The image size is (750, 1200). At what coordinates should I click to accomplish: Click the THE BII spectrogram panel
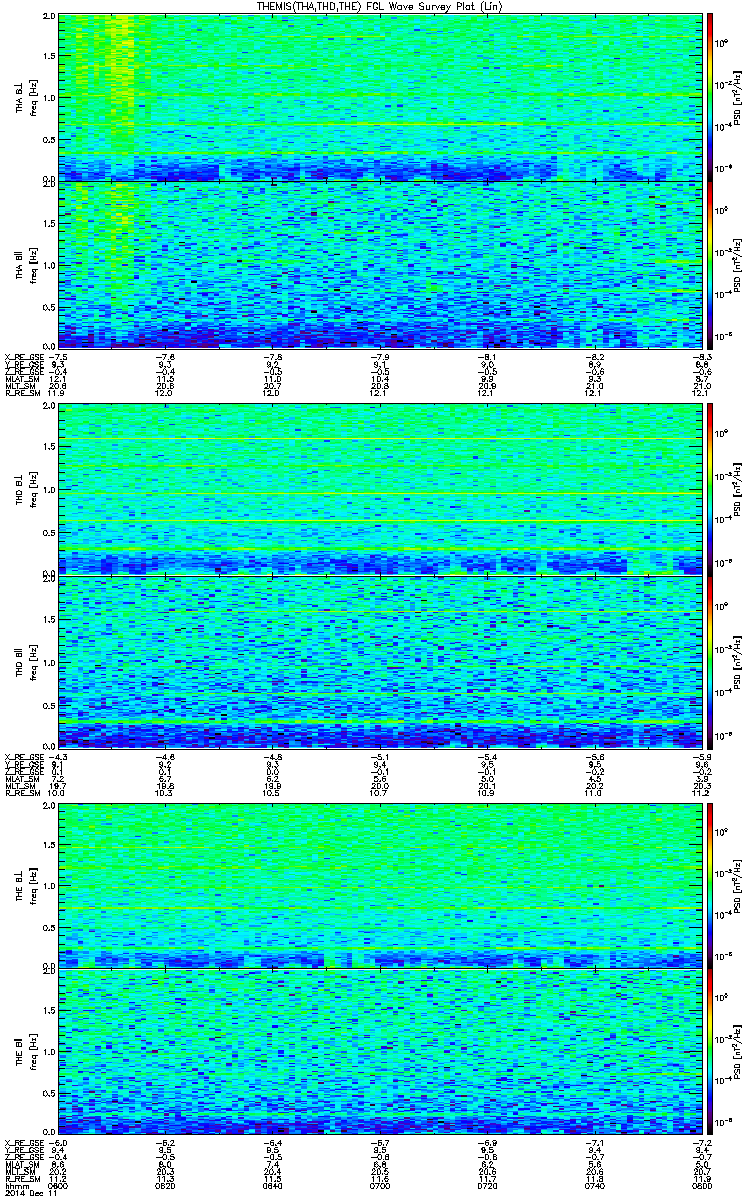(380, 1050)
